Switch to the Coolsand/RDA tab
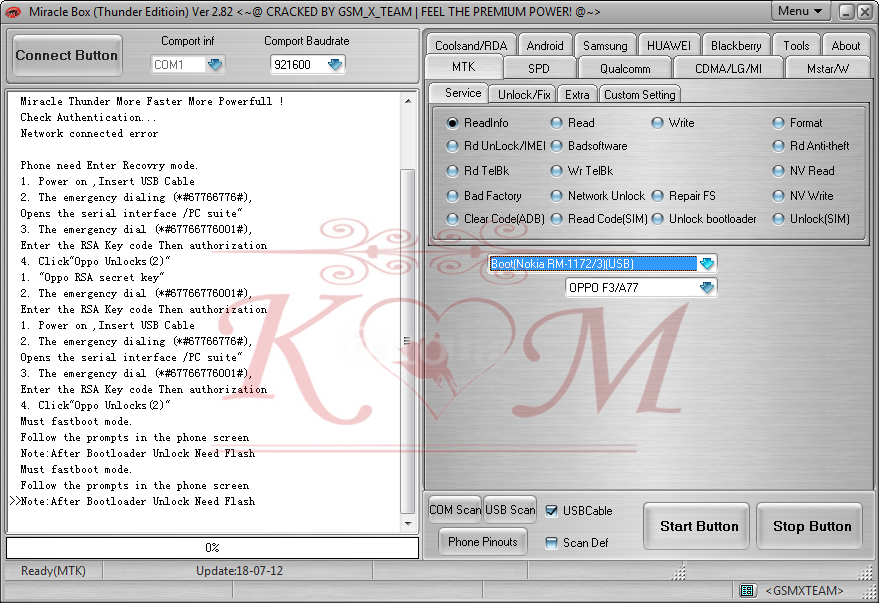The width and height of the screenshot is (879, 603). click(x=471, y=45)
